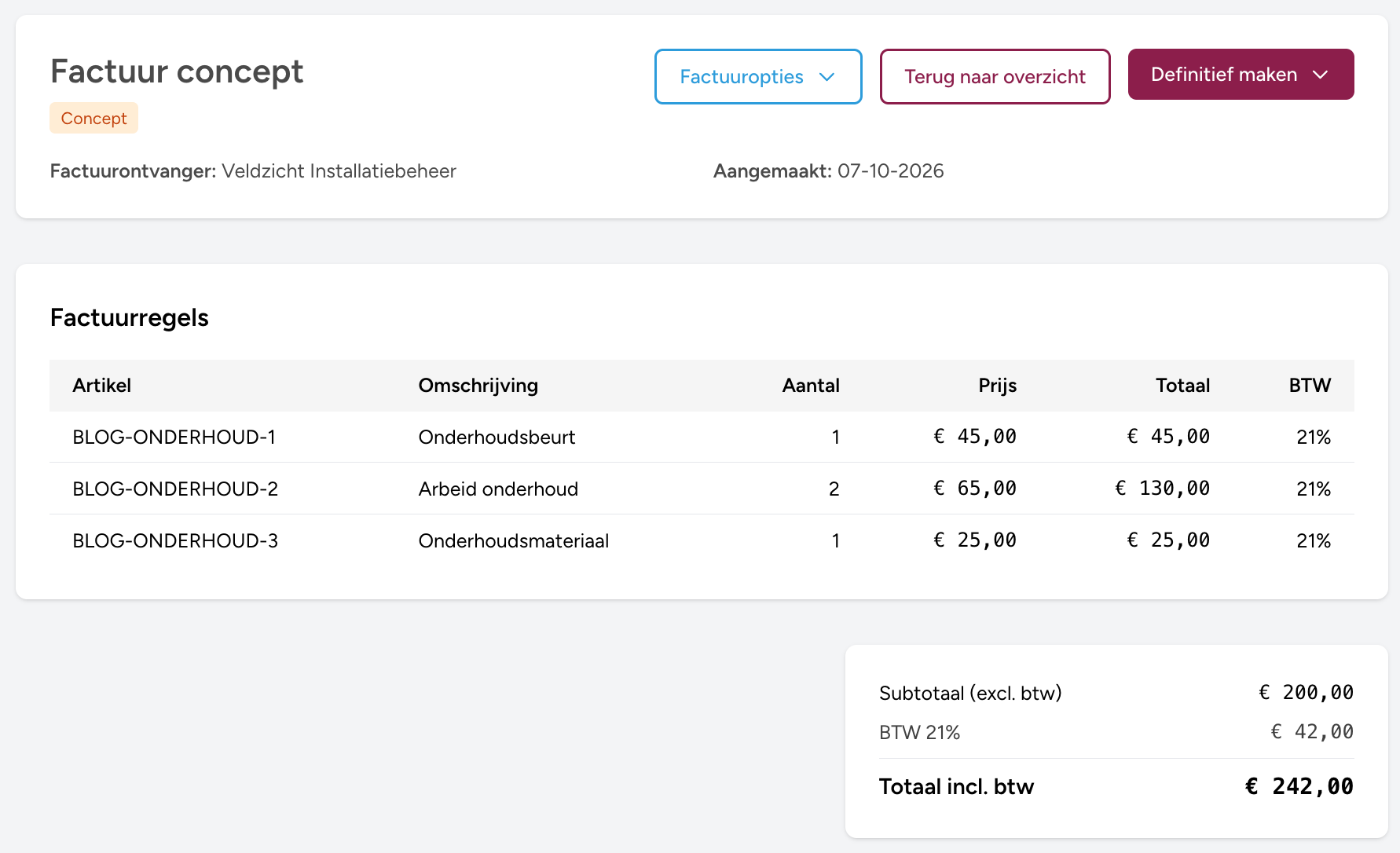
Task: Click the Arbeid onderhoud description
Action: tap(498, 489)
